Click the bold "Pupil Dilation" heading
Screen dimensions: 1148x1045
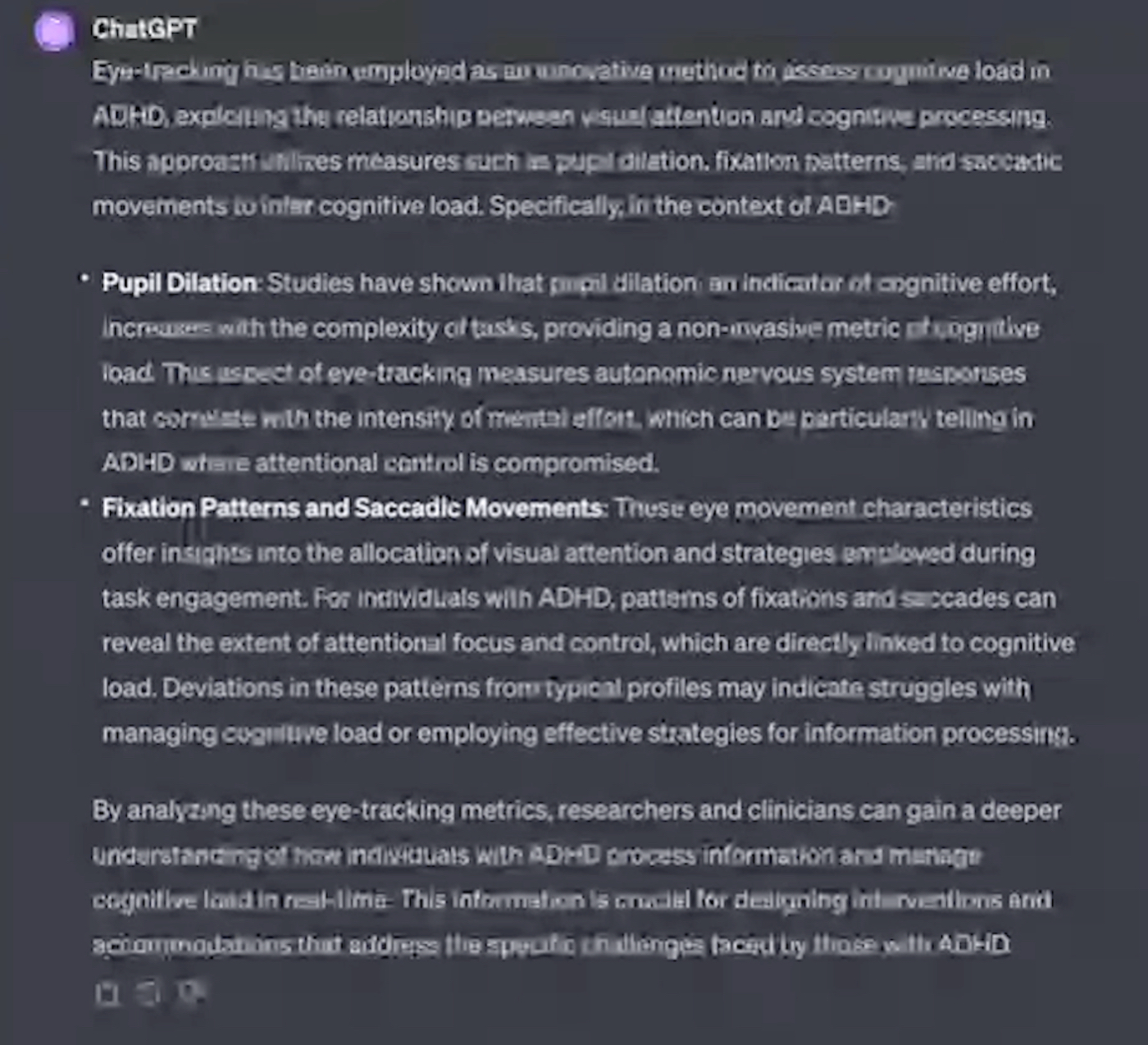tap(179, 283)
